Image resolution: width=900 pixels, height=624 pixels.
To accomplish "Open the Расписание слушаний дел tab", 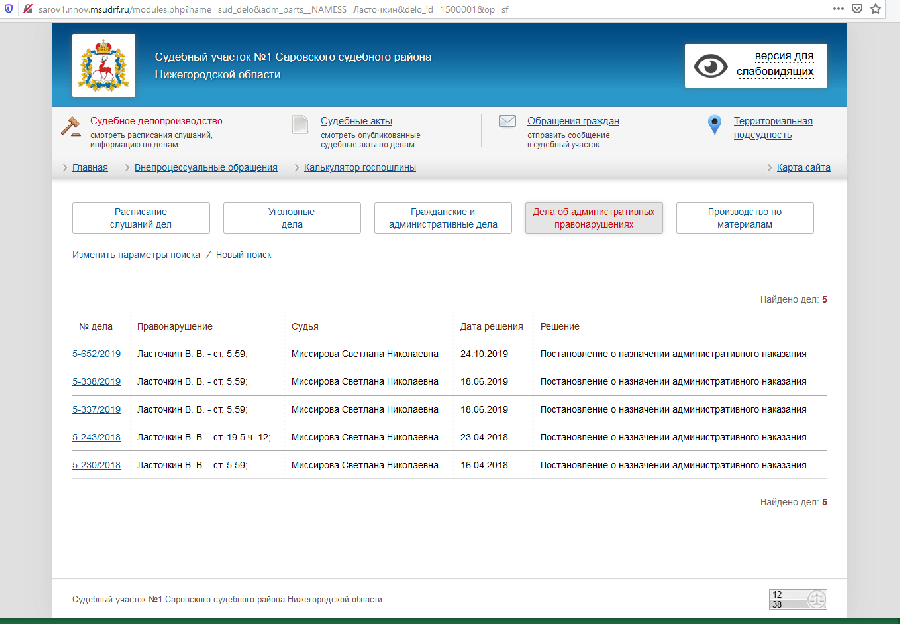I will 141,218.
